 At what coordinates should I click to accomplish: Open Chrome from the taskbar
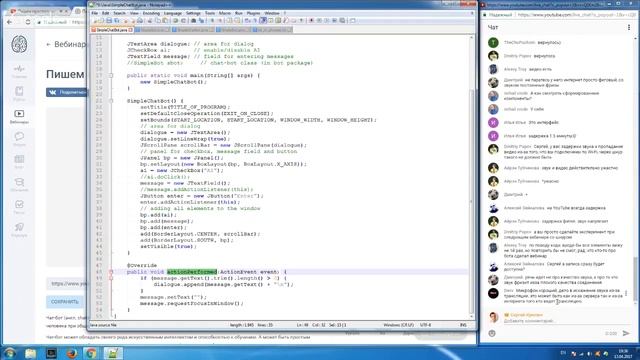91,353
